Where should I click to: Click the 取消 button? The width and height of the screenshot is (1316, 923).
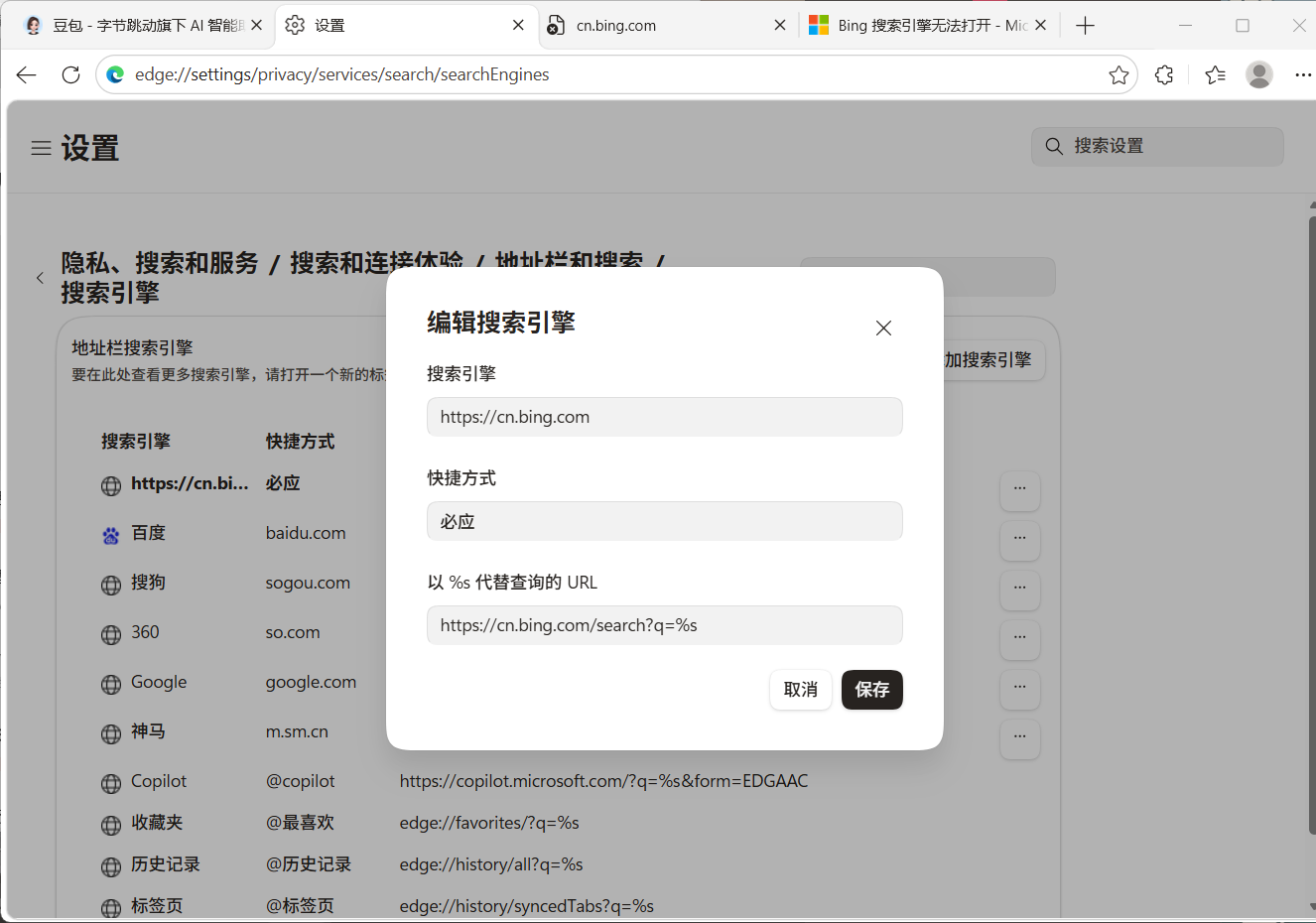pos(800,690)
